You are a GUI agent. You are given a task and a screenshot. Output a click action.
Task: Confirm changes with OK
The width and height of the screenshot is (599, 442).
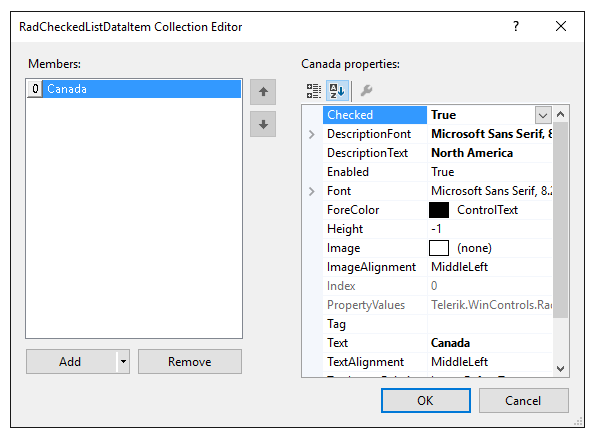pos(426,400)
